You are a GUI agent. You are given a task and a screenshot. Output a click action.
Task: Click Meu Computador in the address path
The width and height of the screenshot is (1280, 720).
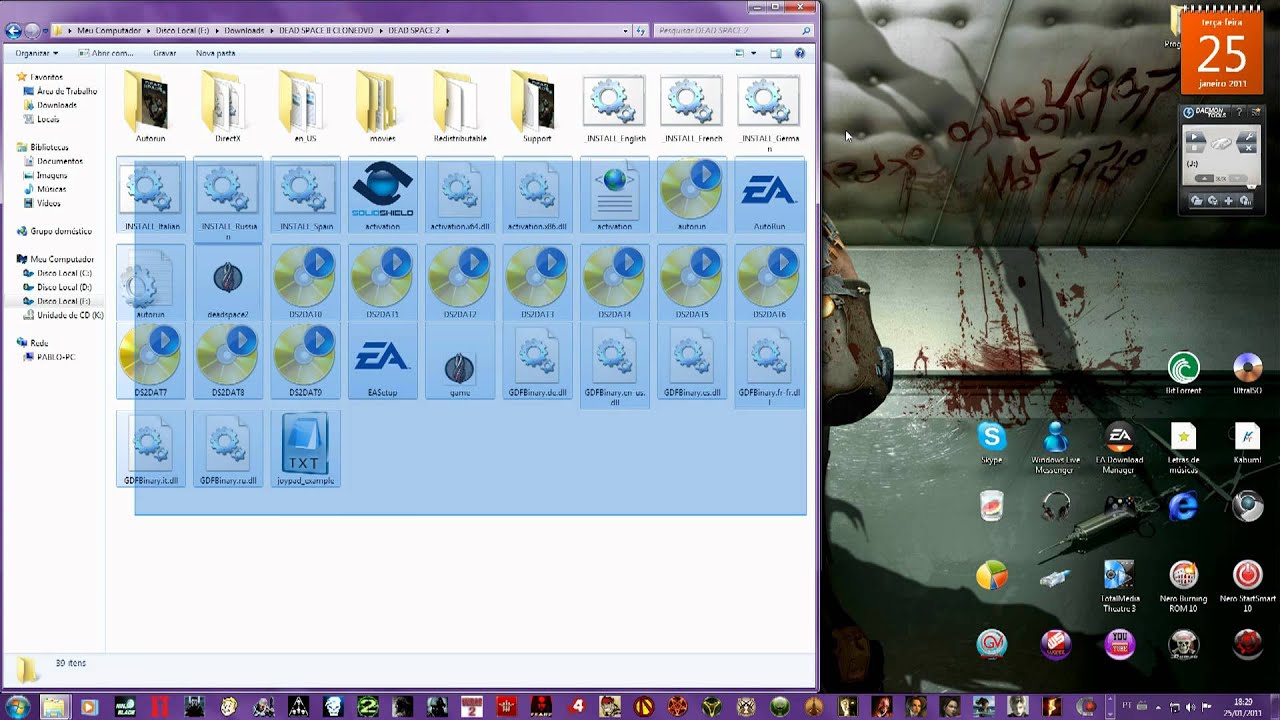point(109,30)
